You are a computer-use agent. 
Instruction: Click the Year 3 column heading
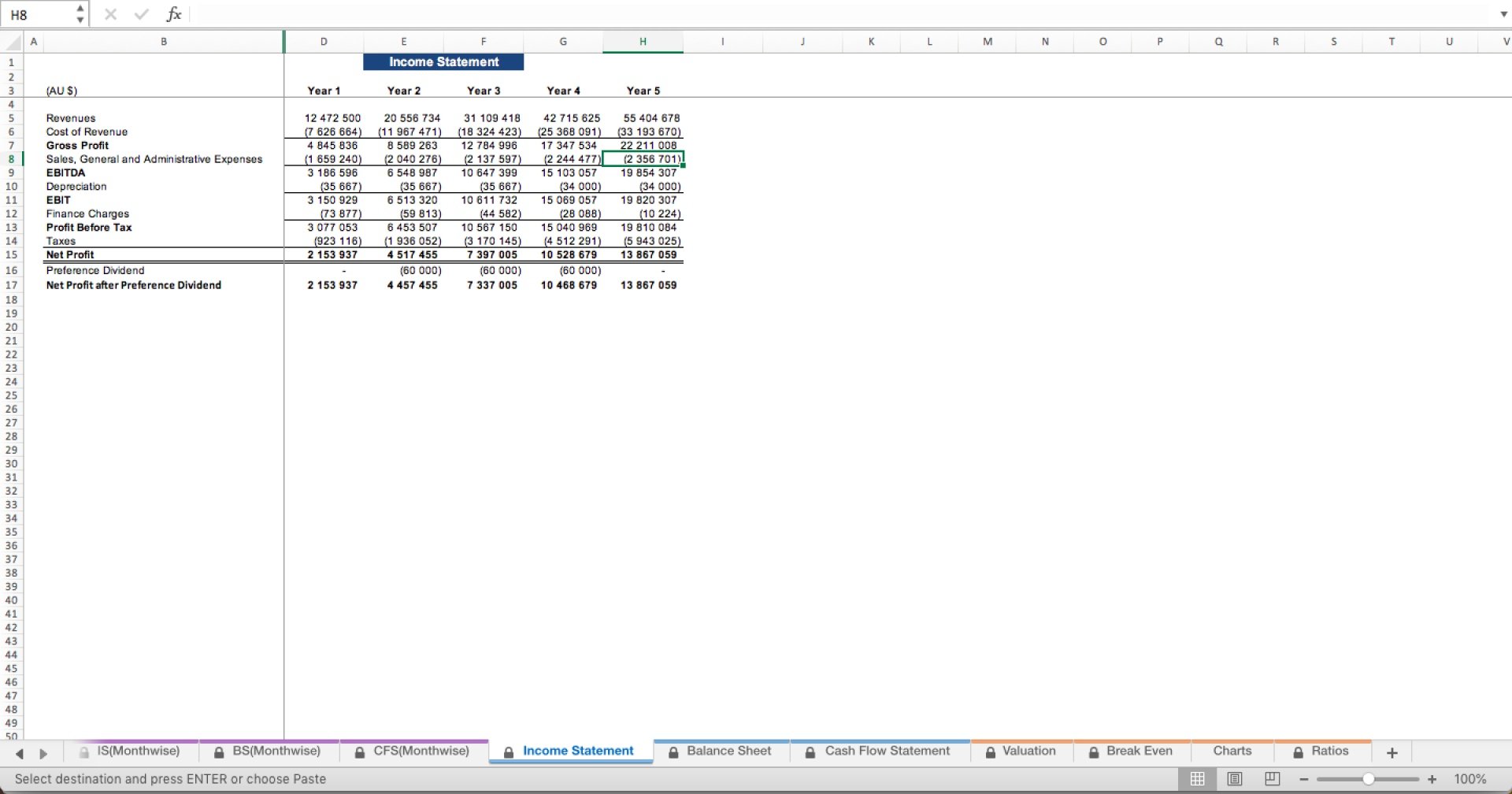[484, 91]
